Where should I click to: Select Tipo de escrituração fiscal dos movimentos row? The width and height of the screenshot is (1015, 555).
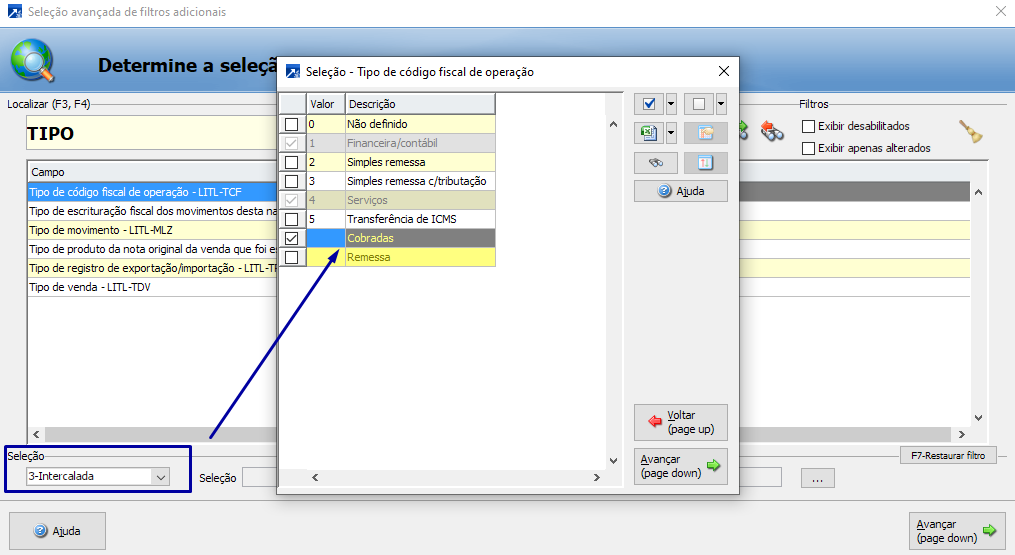tap(153, 211)
